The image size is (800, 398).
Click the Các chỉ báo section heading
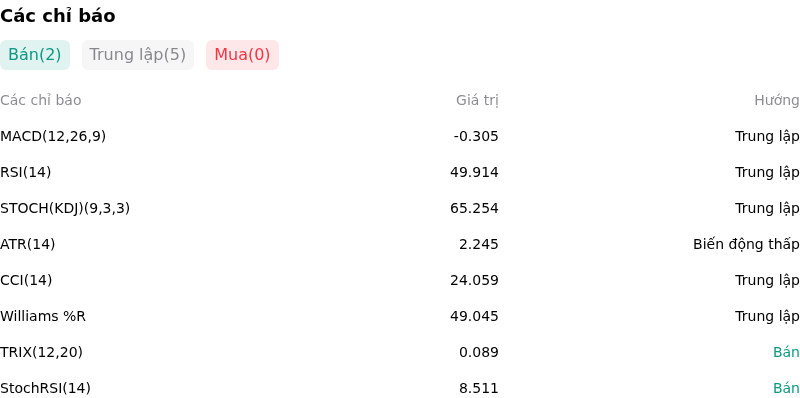pyautogui.click(x=58, y=16)
